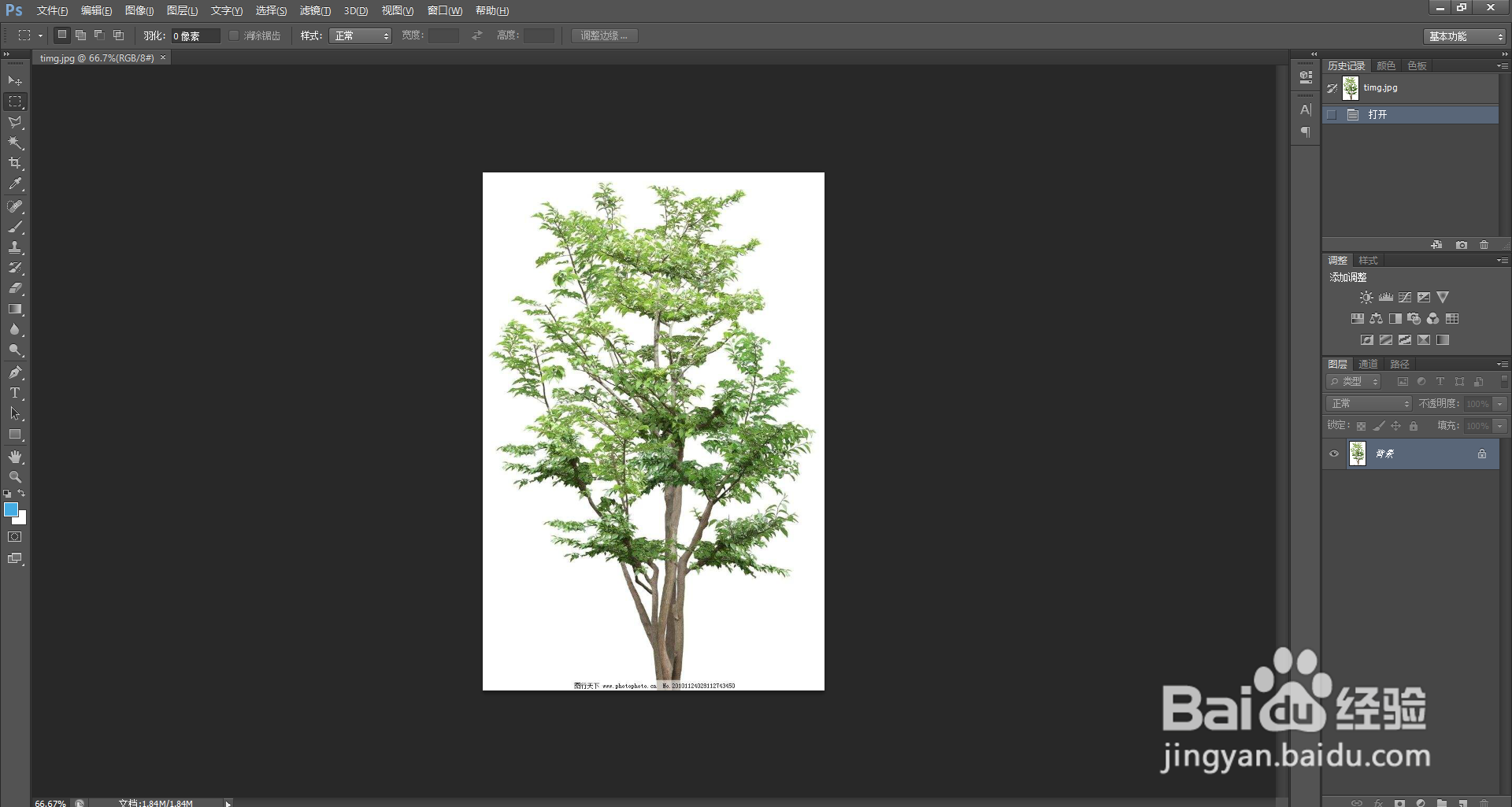Open the layer filter type dropdown
The height and width of the screenshot is (807, 1512).
pyautogui.click(x=1354, y=381)
